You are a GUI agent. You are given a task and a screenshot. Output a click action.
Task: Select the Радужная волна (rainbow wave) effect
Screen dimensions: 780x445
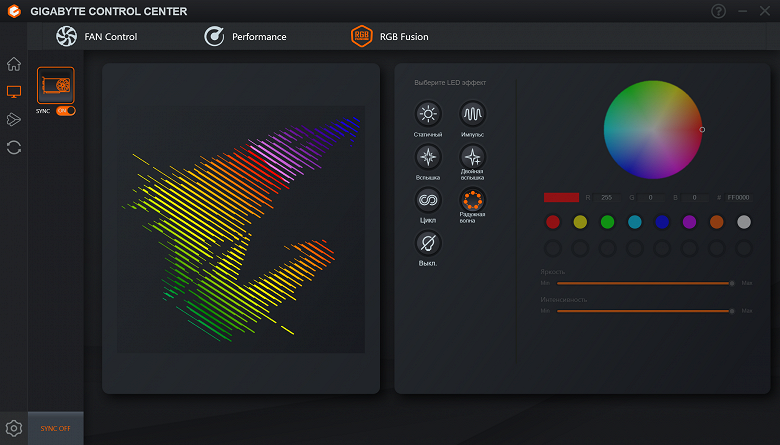472,200
